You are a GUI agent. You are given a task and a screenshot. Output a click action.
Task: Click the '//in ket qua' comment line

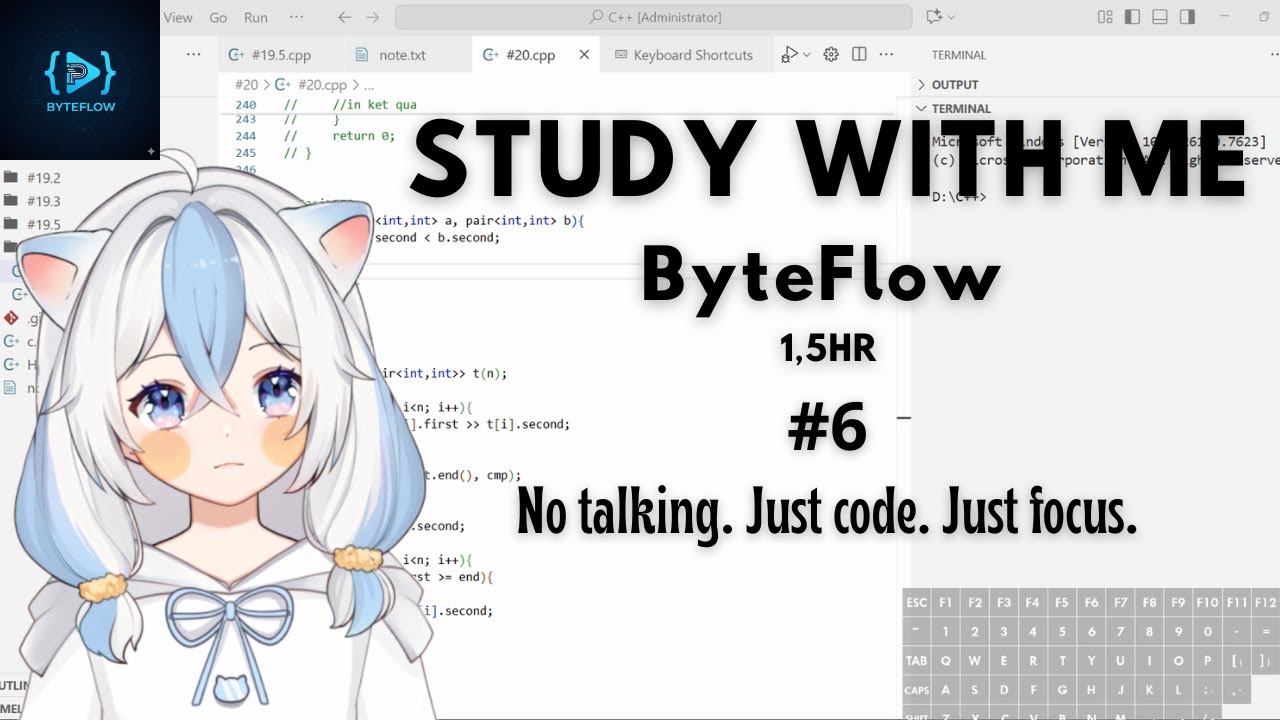click(375, 105)
